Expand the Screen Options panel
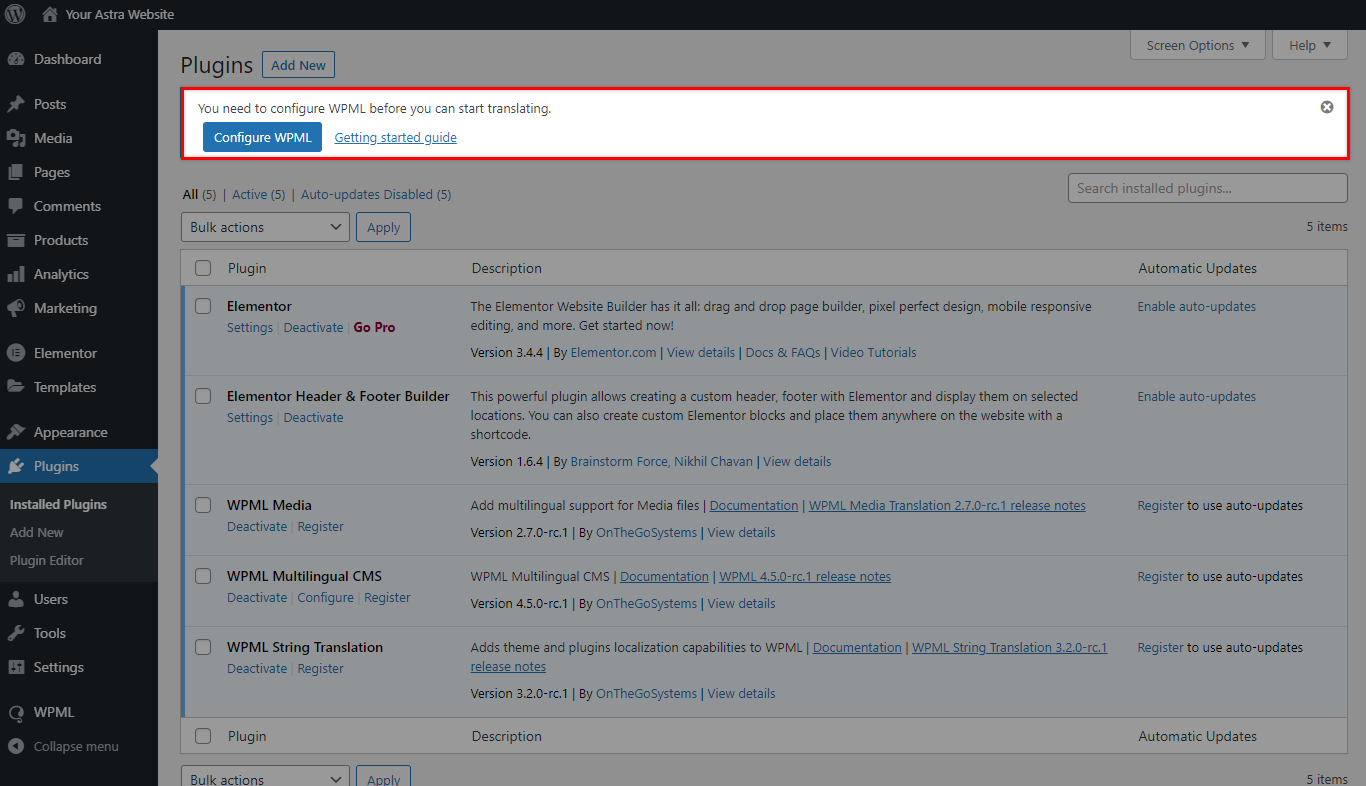This screenshot has height=786, width=1366. click(1198, 45)
